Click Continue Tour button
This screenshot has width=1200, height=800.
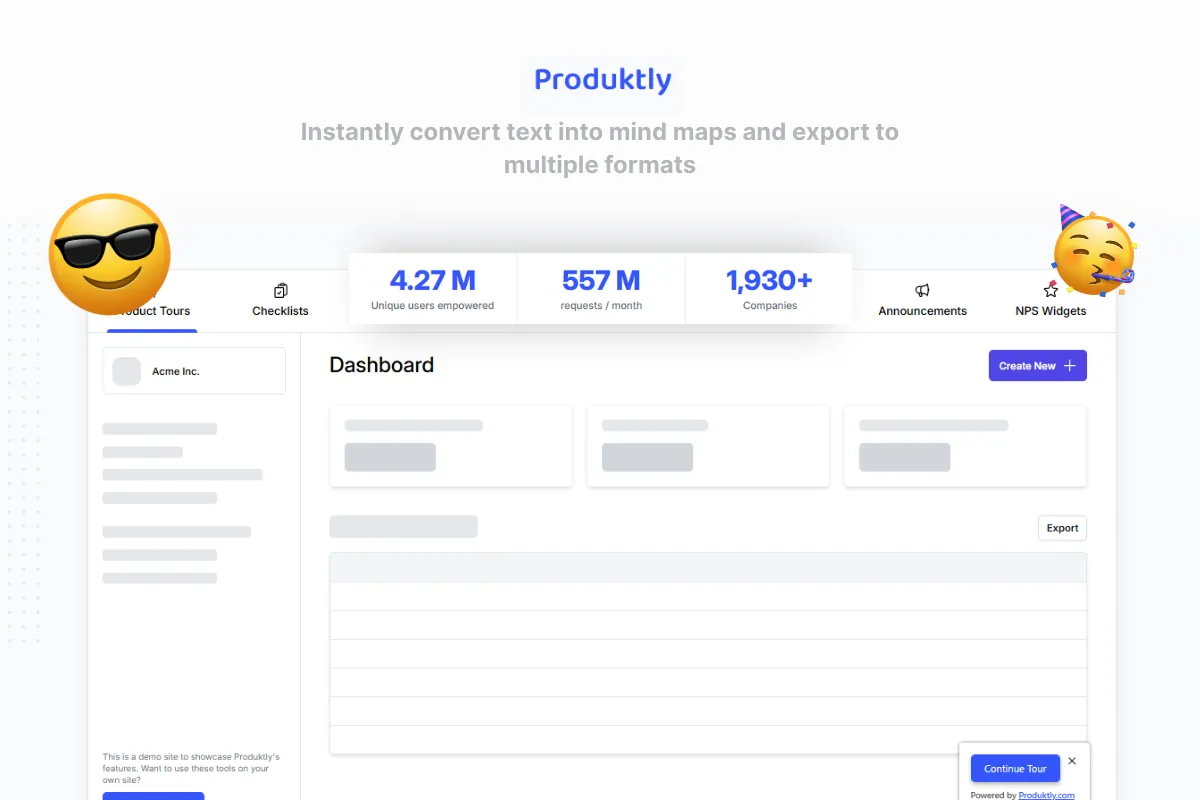[x=1015, y=768]
